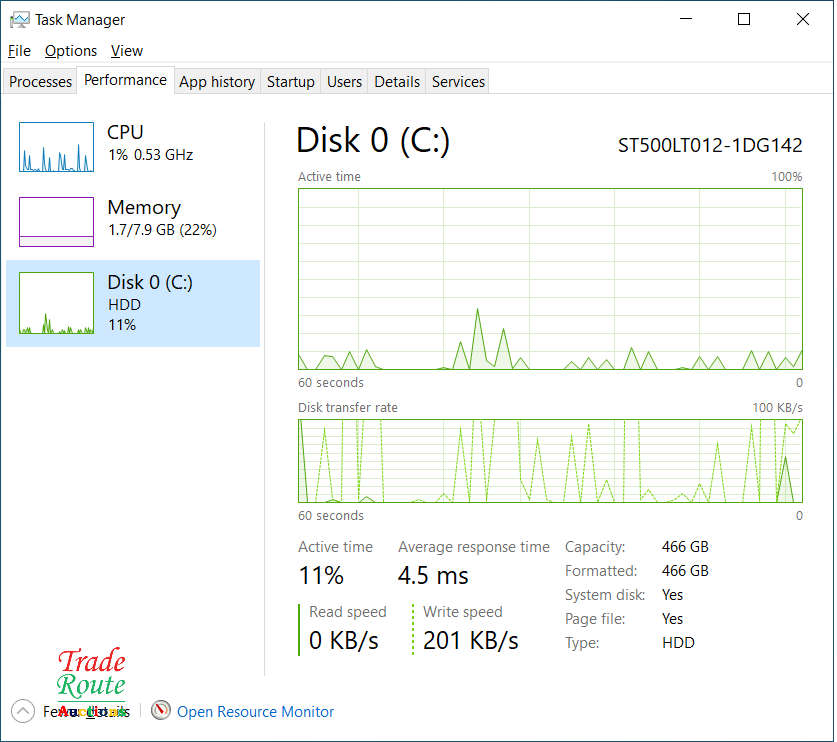Viewport: 837px width, 742px height.
Task: Go to the Startup tab
Action: point(291,82)
